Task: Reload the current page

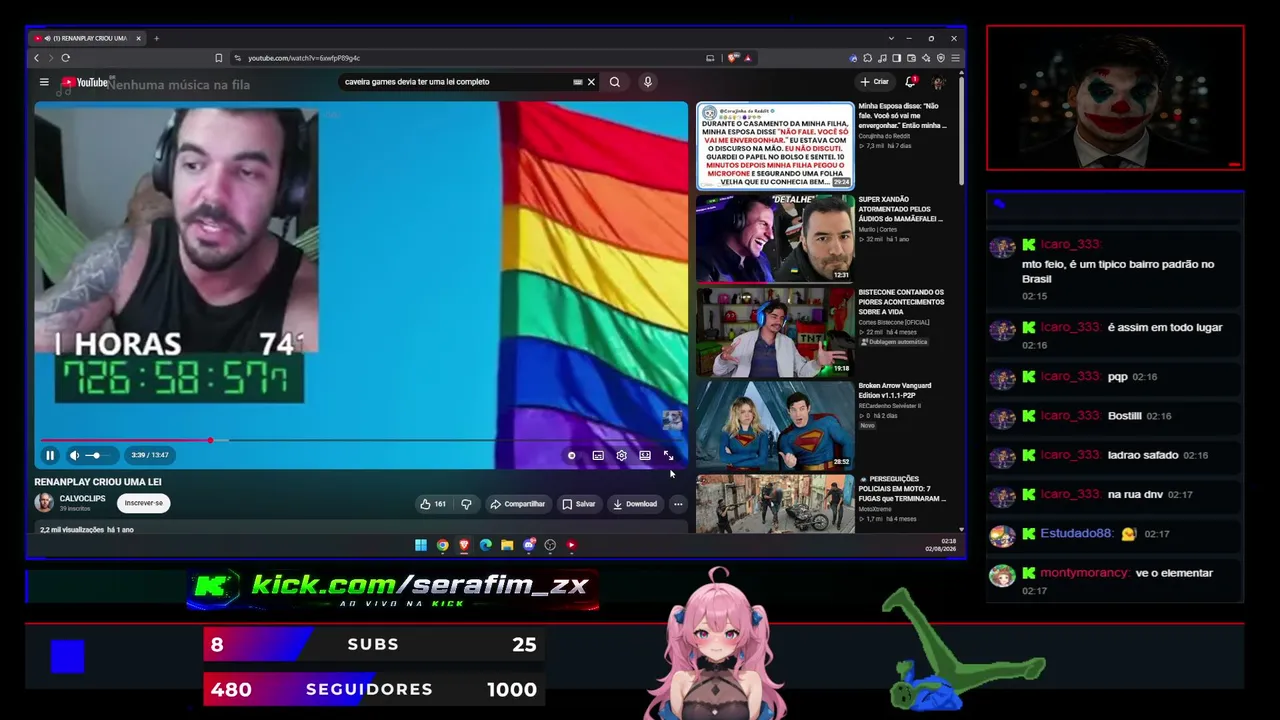Action: tap(66, 58)
